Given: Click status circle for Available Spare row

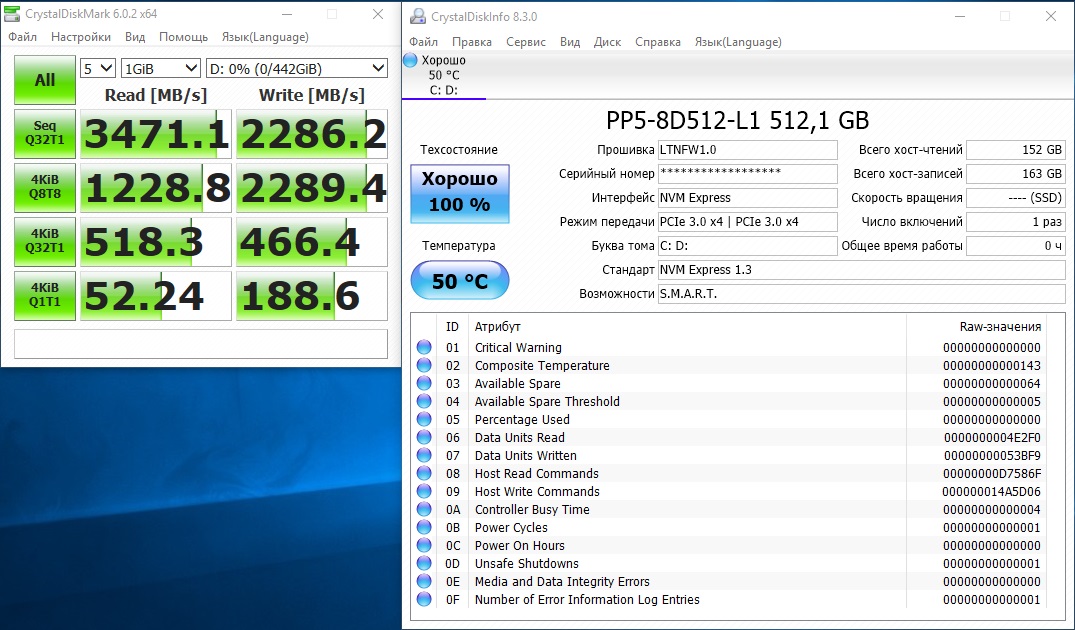Looking at the screenshot, I should (424, 383).
